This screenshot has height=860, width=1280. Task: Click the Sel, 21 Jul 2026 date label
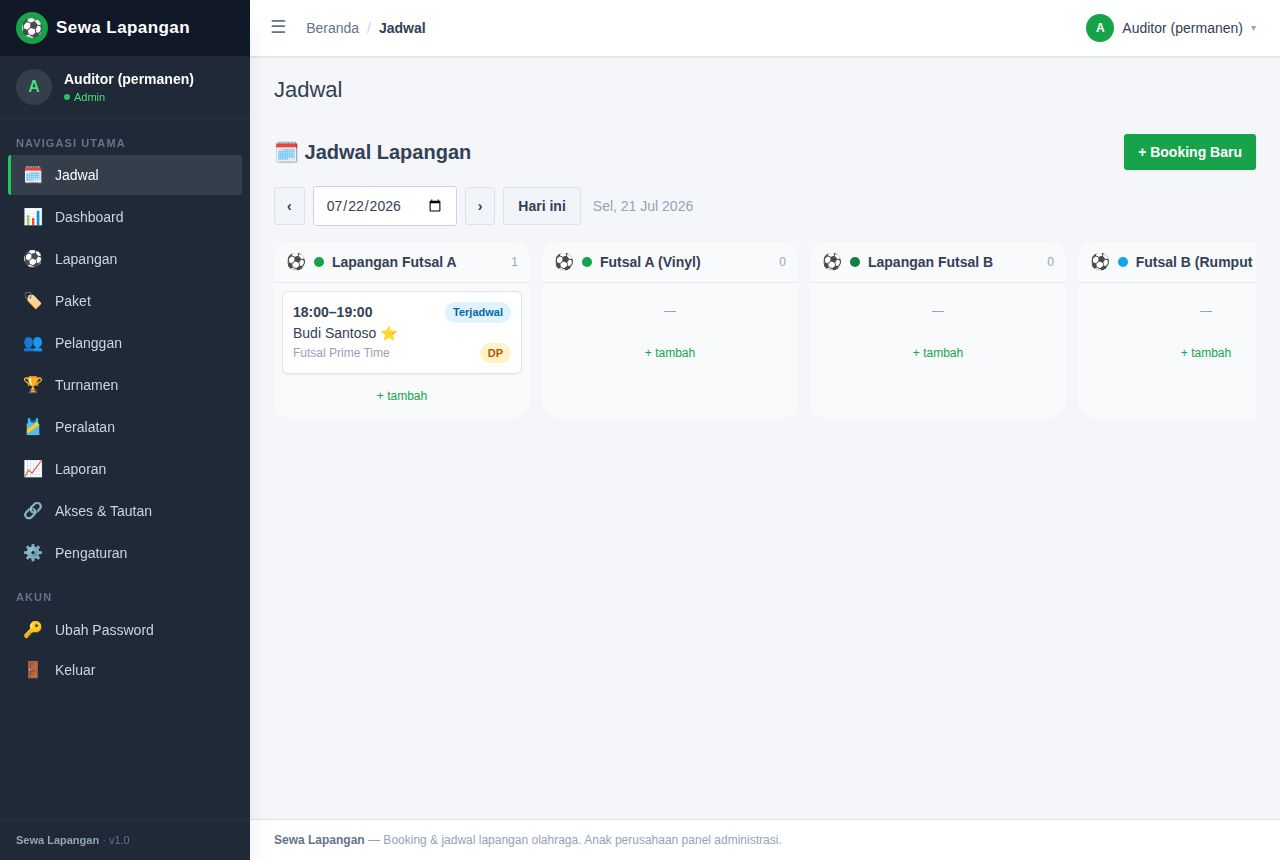click(643, 206)
